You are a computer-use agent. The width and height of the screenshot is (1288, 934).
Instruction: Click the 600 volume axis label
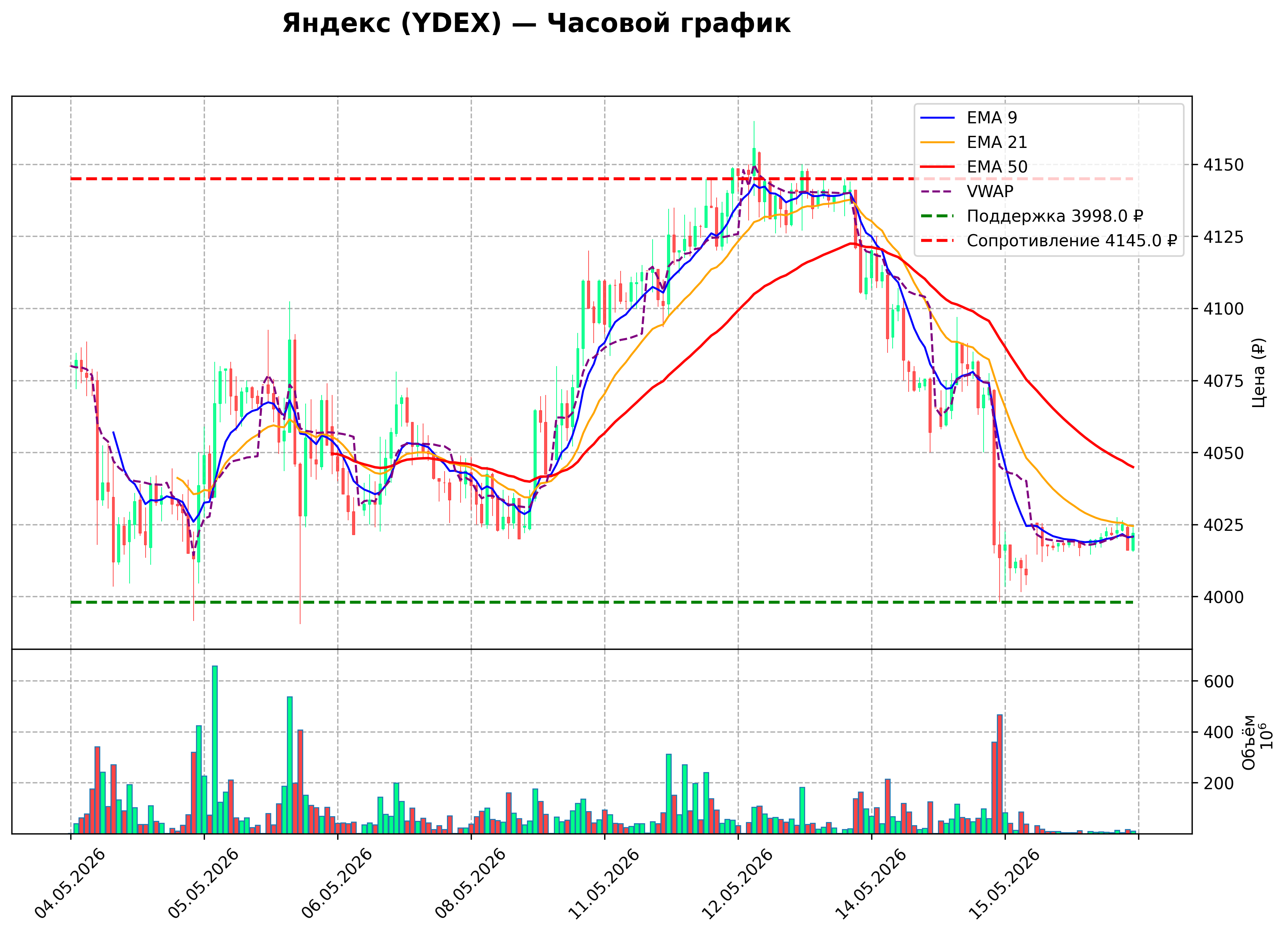(x=1218, y=681)
